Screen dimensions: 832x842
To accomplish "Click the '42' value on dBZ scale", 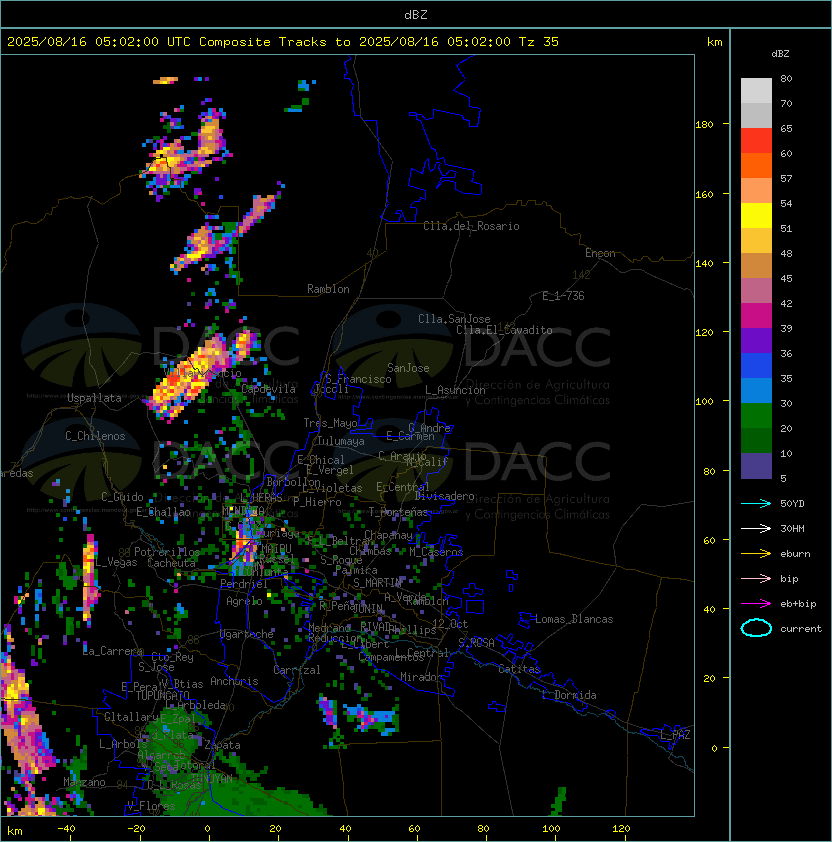I will point(786,303).
